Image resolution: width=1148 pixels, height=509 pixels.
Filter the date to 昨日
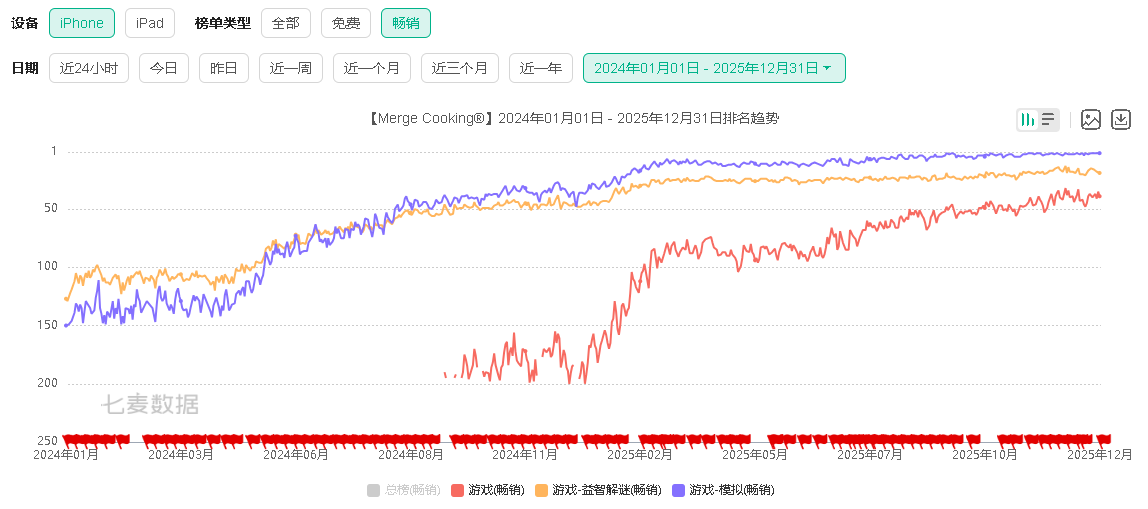pos(224,68)
